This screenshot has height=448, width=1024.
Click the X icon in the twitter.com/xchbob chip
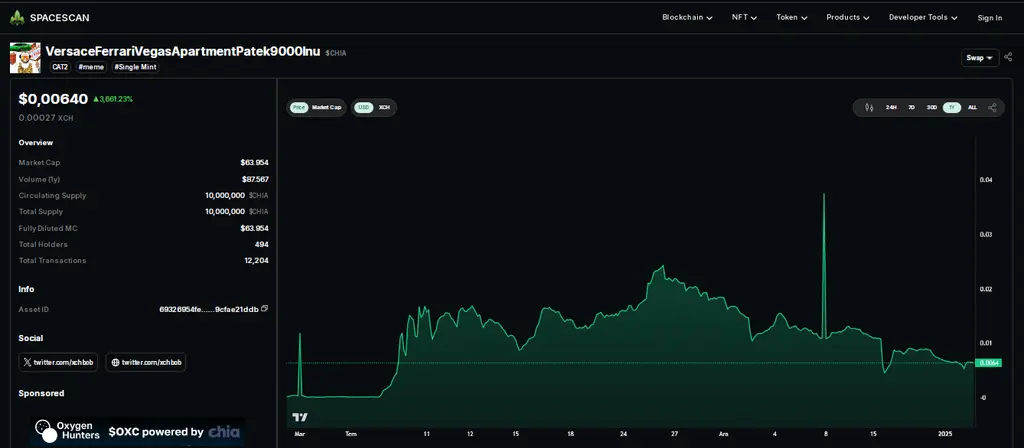pyautogui.click(x=27, y=362)
